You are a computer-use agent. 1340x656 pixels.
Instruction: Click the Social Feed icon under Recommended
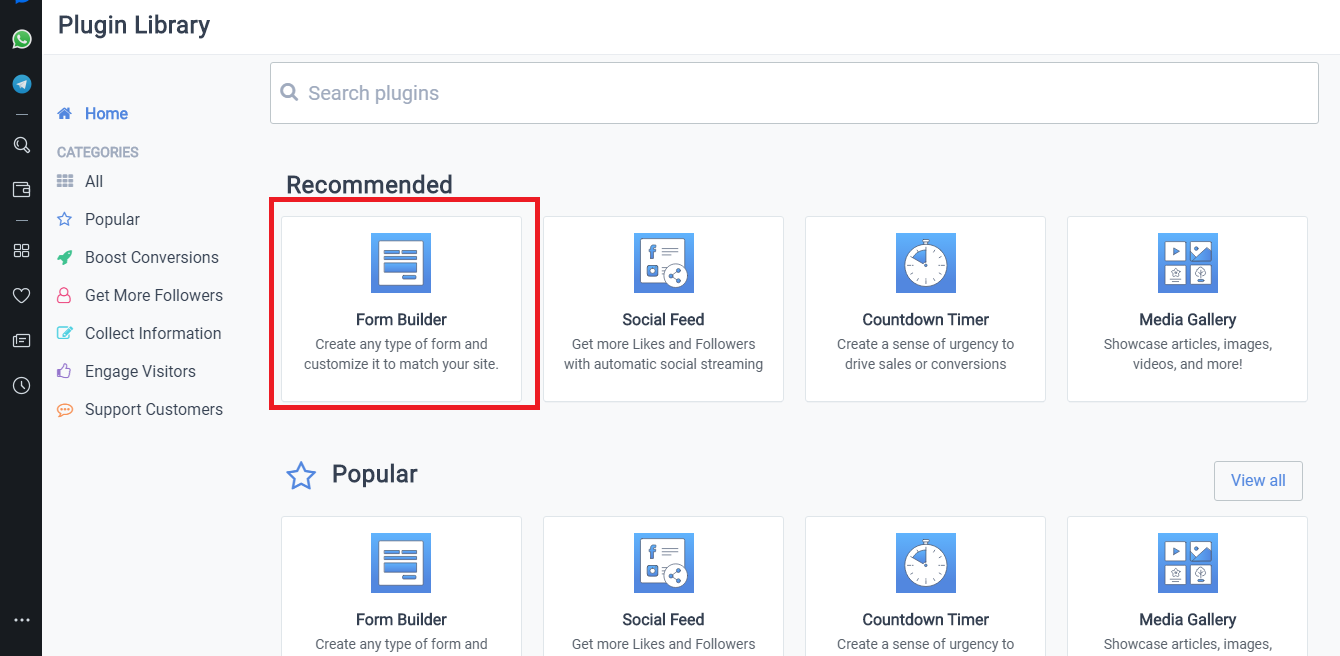tap(664, 263)
